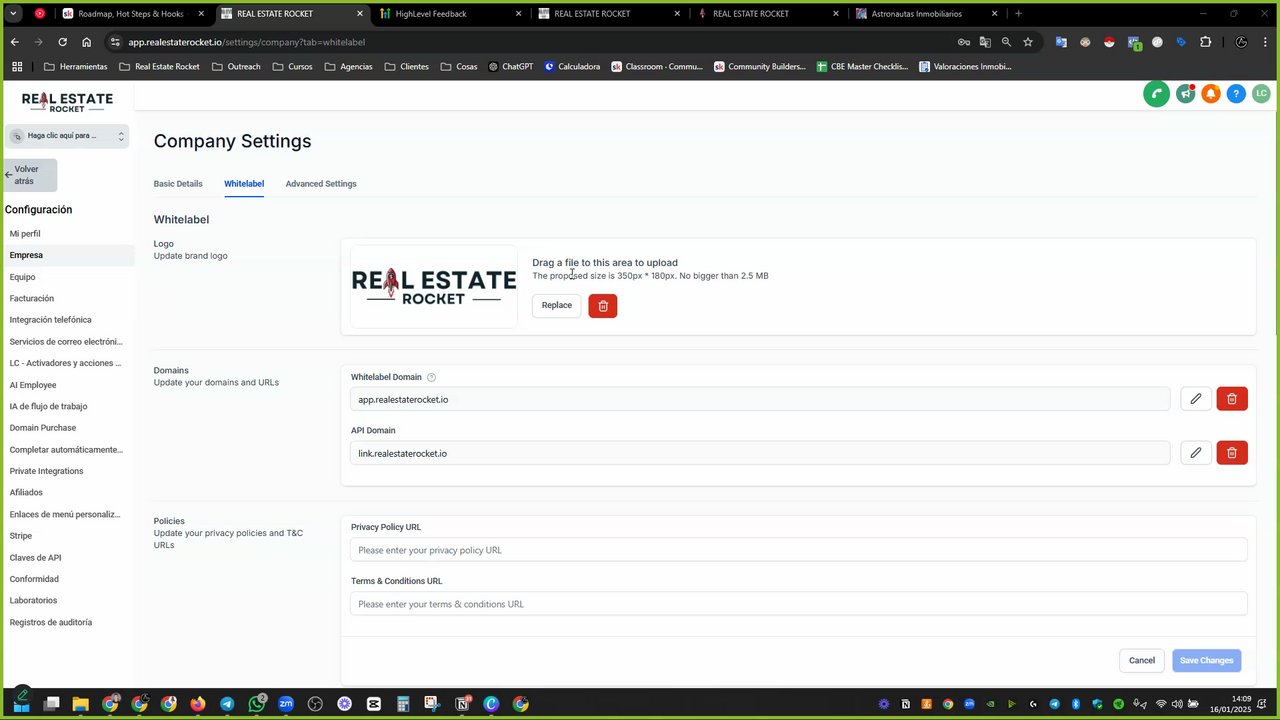Edit the API Domain with the pencil icon
This screenshot has height=720, width=1280.
tap(1196, 453)
